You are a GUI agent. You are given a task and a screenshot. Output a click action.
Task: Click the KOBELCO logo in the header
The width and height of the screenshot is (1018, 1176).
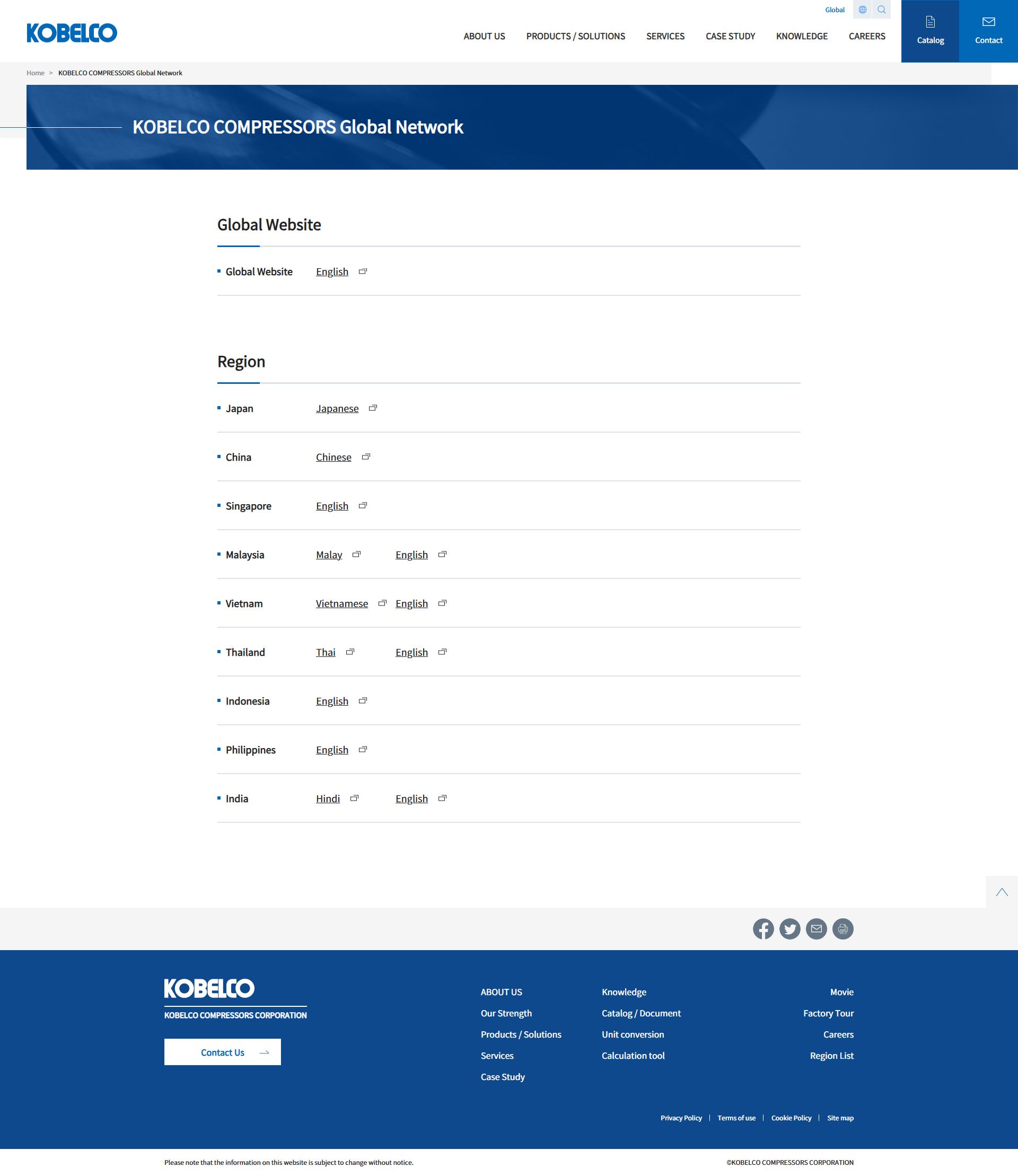(72, 33)
